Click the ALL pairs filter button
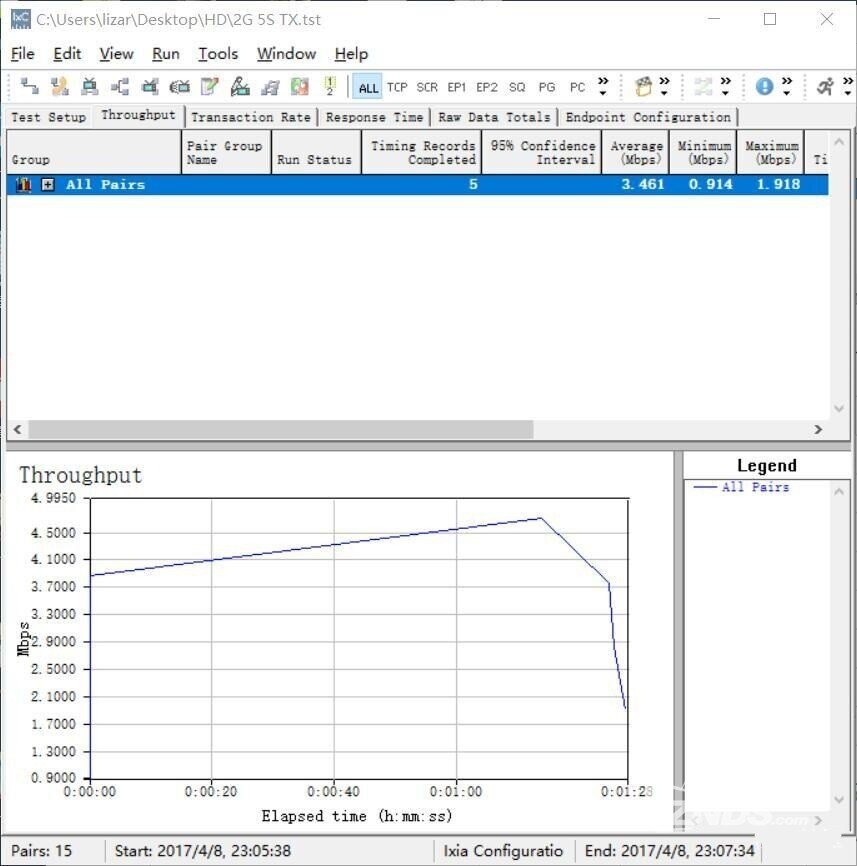The image size is (857, 866). point(368,87)
